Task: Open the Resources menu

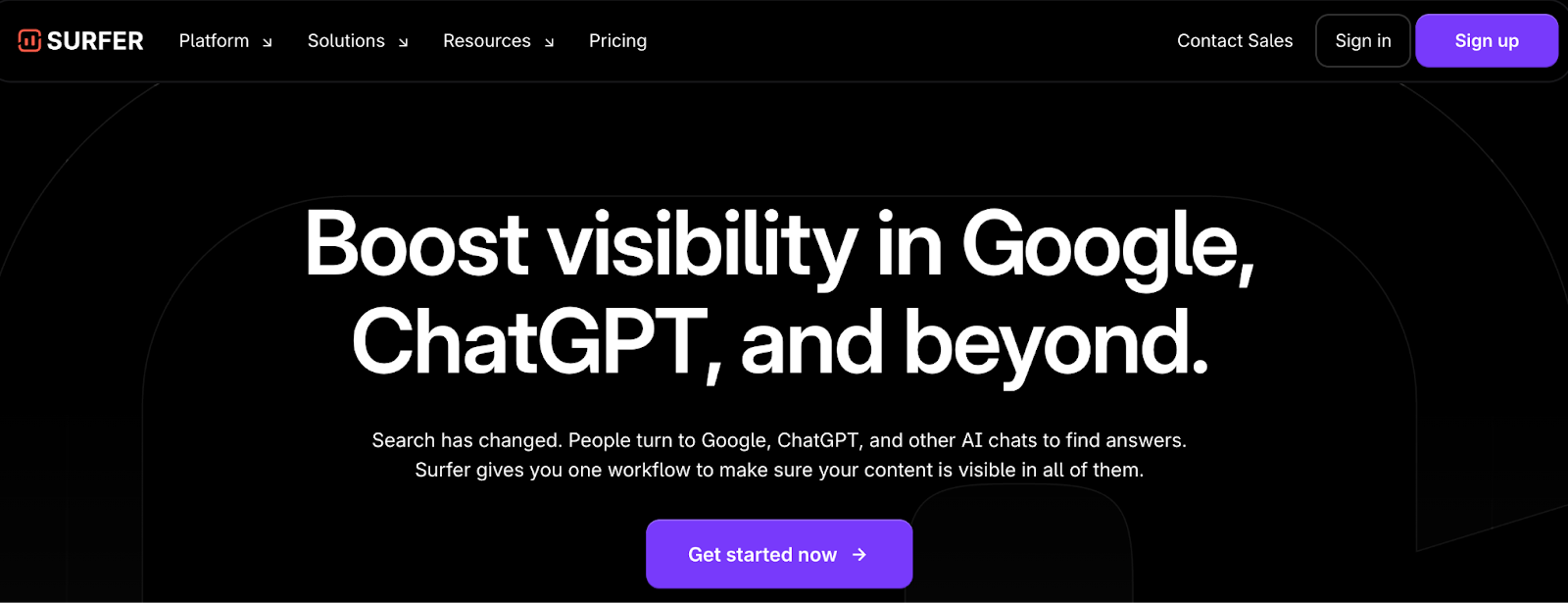Action: [486, 41]
